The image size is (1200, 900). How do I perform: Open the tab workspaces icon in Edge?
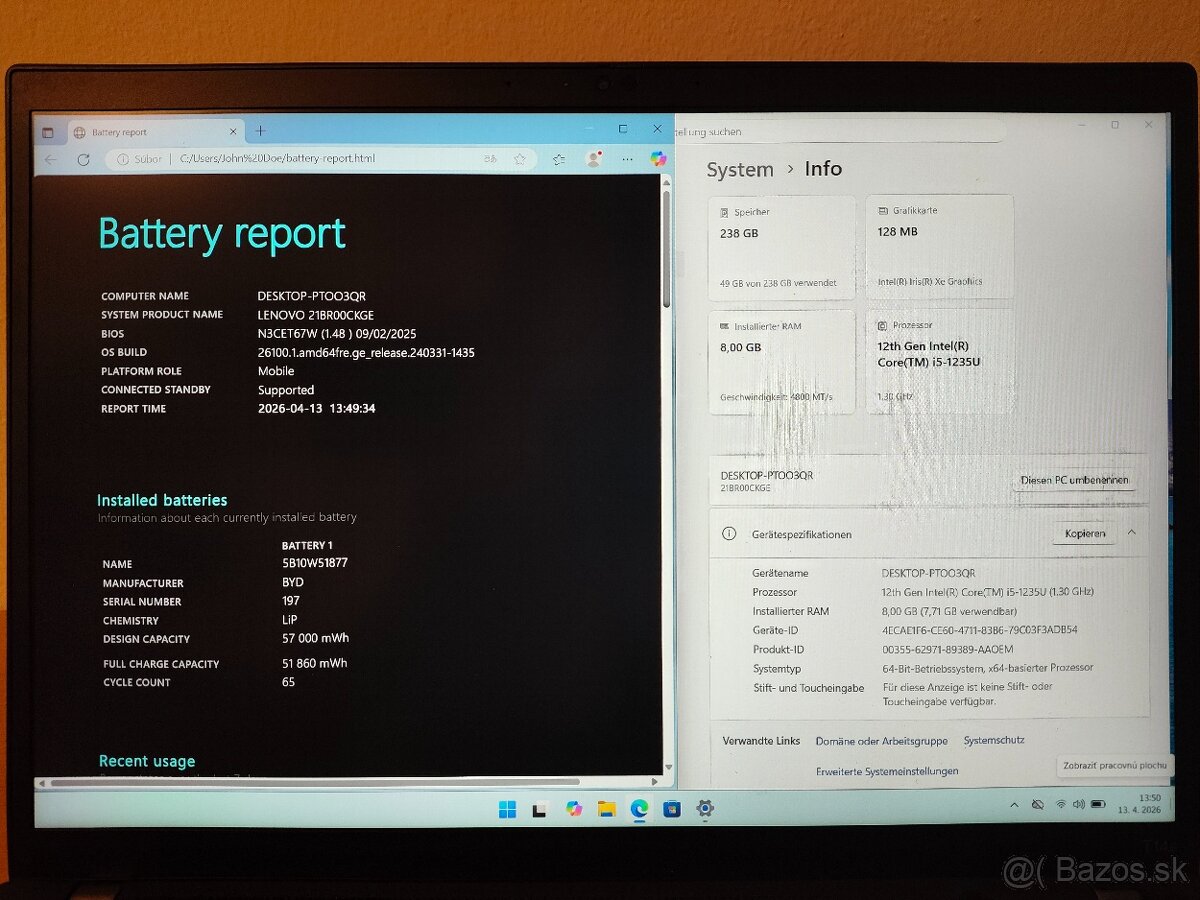click(48, 131)
